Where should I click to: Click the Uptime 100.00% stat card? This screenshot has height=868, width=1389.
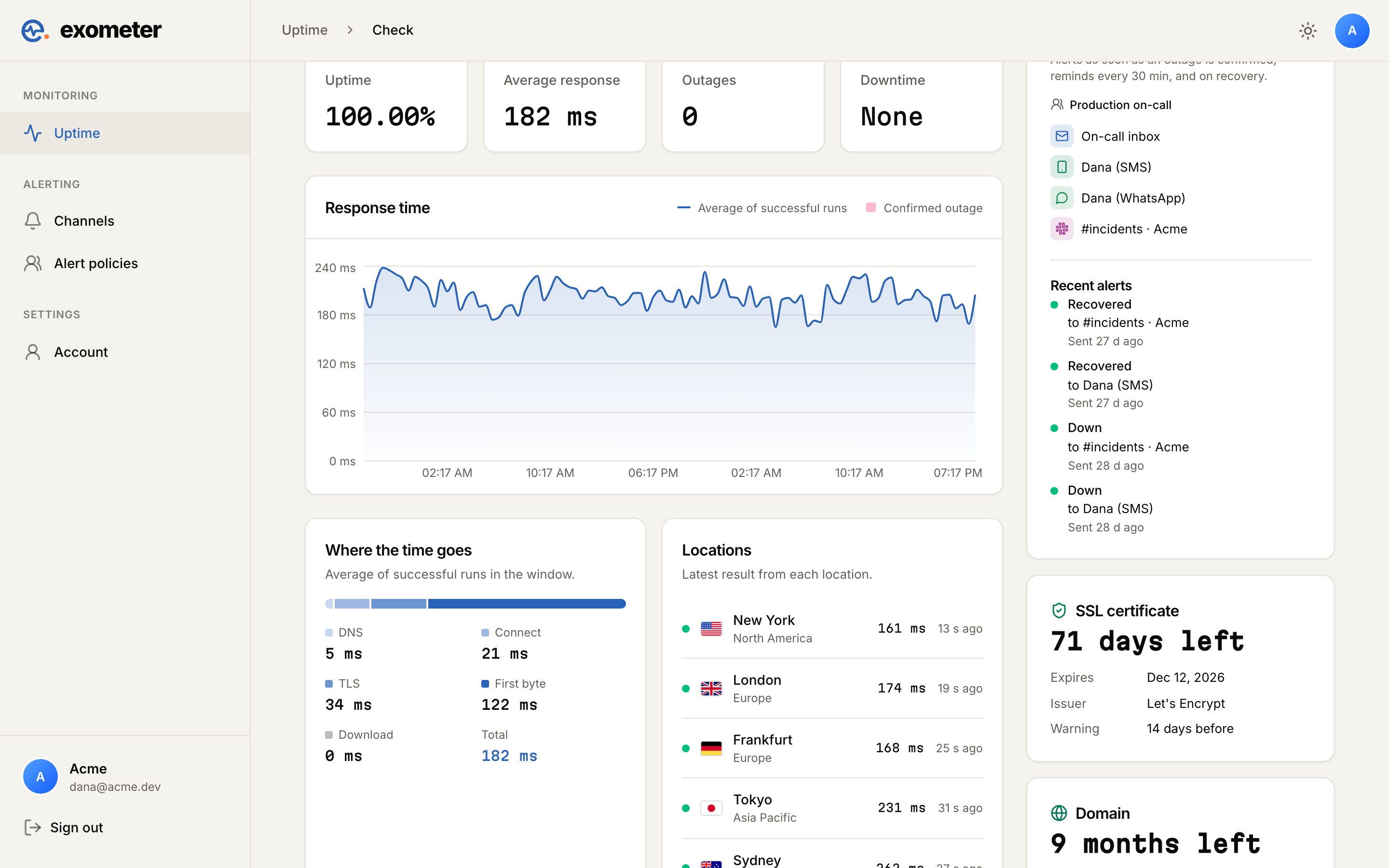(x=386, y=106)
